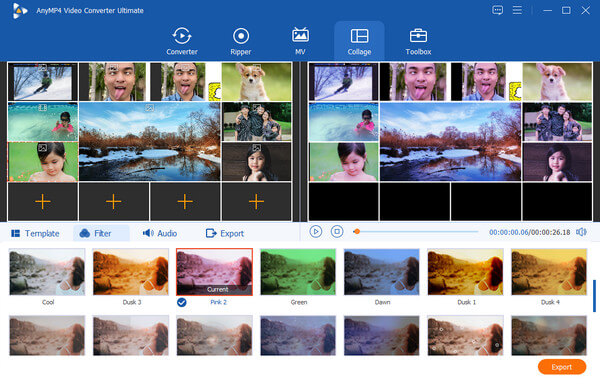Open the hamburger menu in title bar
Viewport: 600px width, 387px height.
[517, 10]
